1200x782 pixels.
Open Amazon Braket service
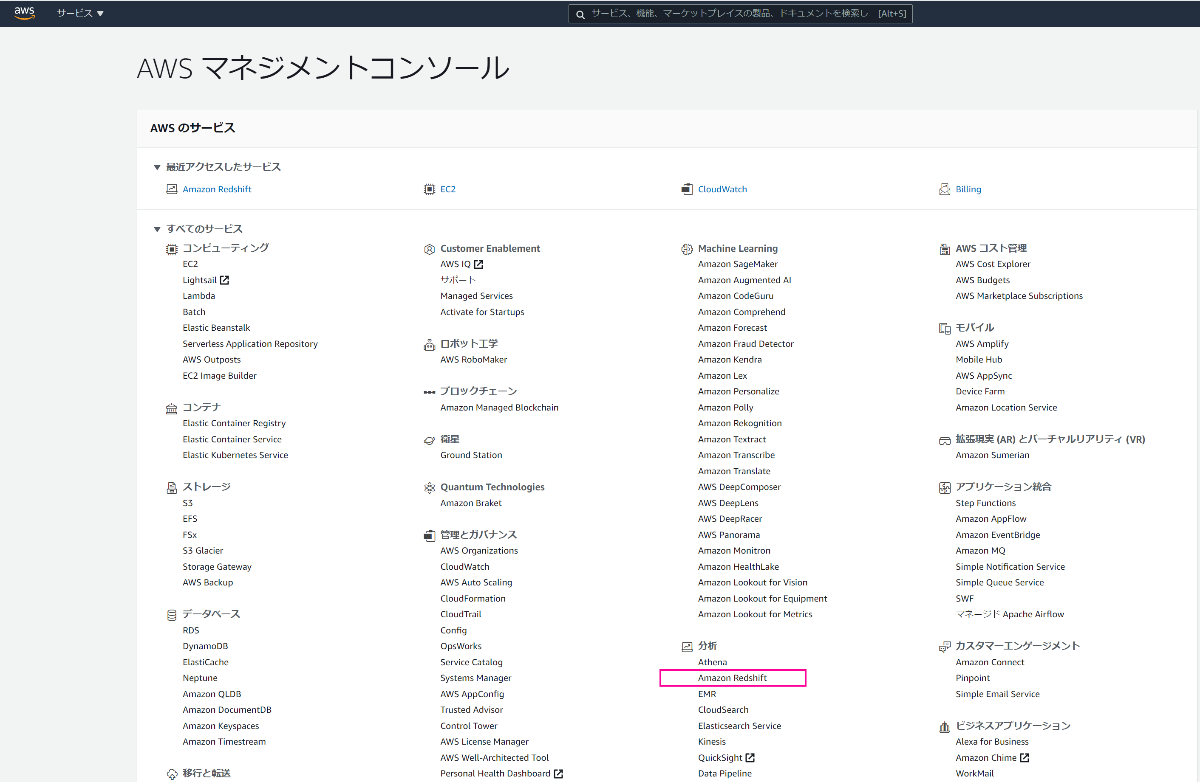click(471, 503)
